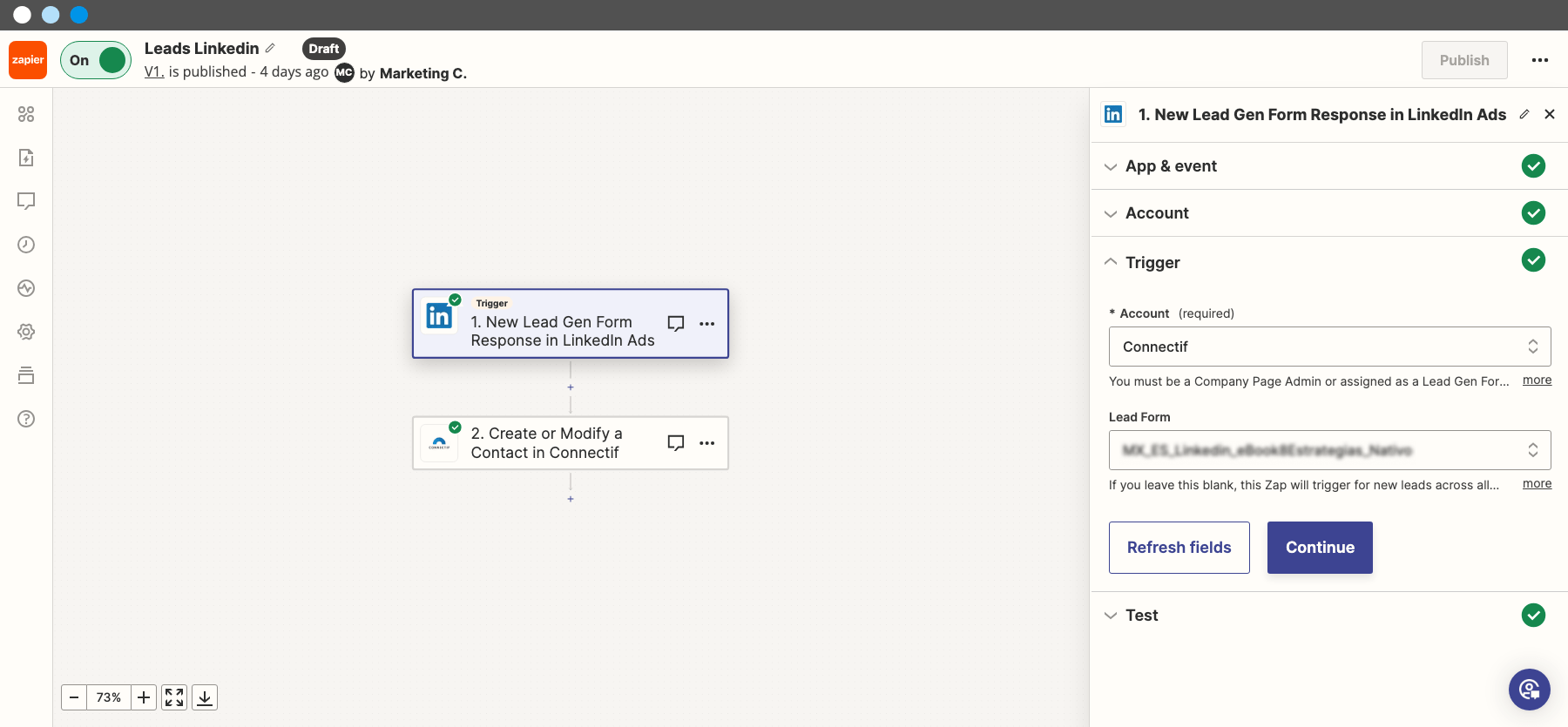Open the zap history clock icon
The image size is (1568, 727).
(x=26, y=245)
